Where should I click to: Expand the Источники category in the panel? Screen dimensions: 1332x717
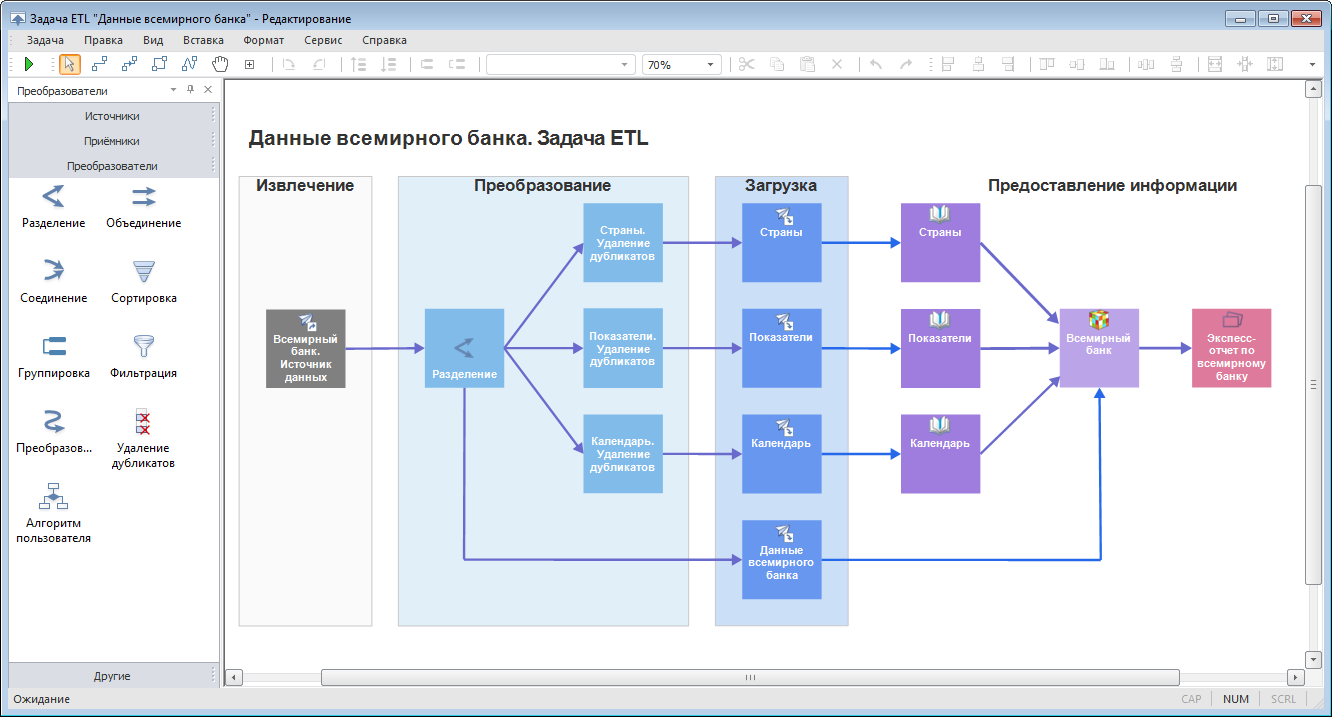(x=113, y=115)
